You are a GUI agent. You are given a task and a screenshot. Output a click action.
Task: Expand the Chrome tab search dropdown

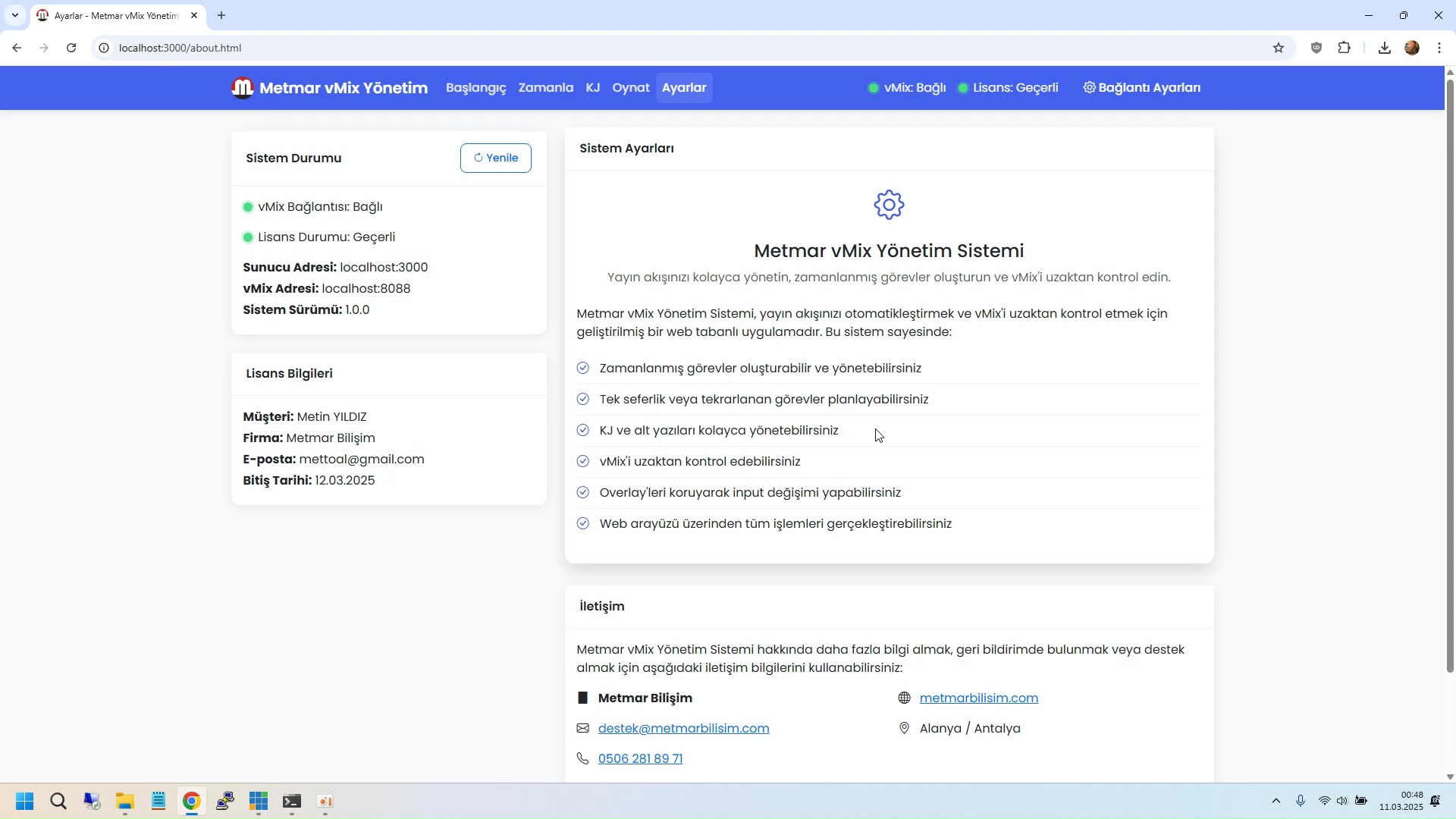15,15
